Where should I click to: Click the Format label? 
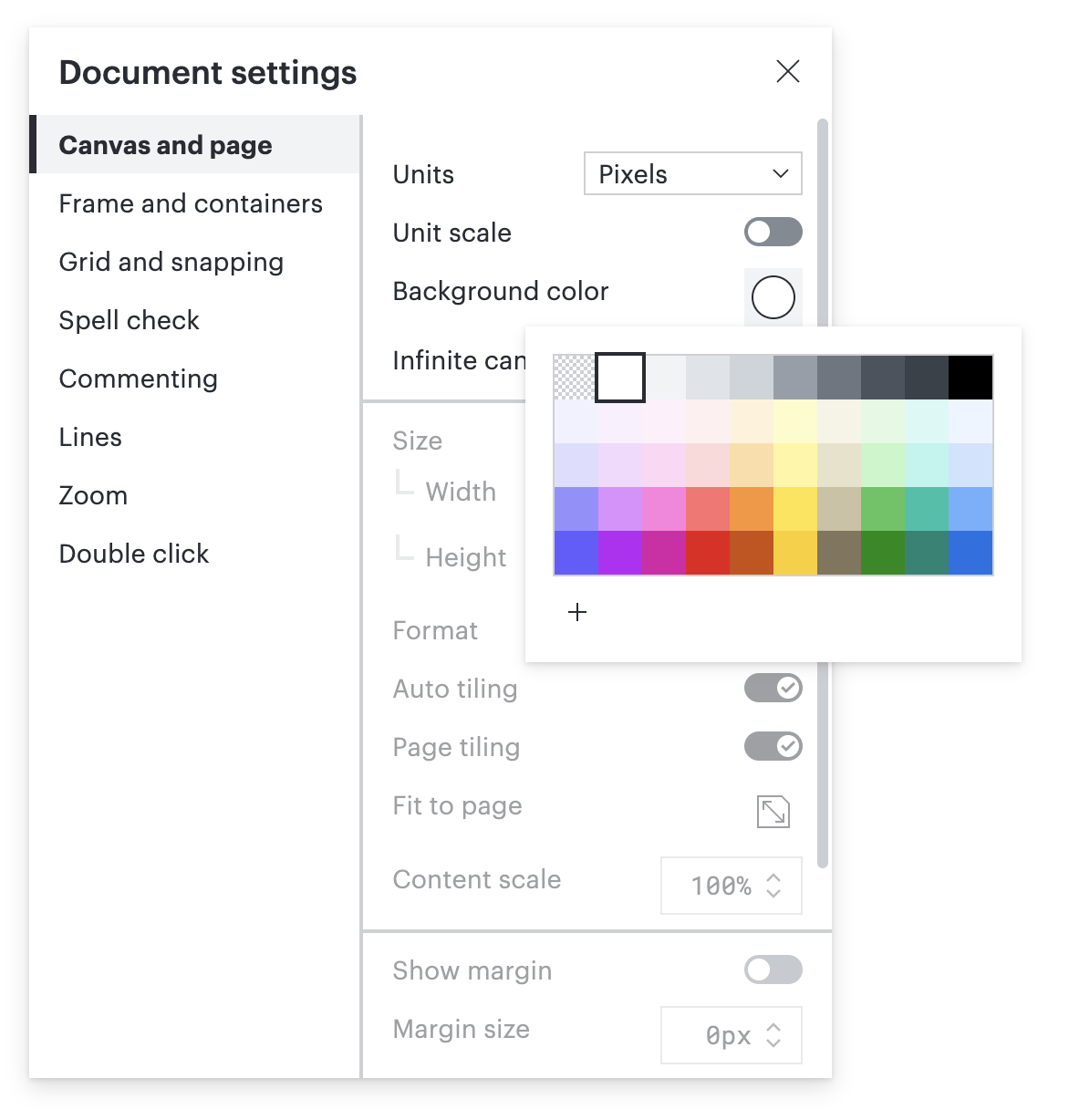click(x=435, y=630)
